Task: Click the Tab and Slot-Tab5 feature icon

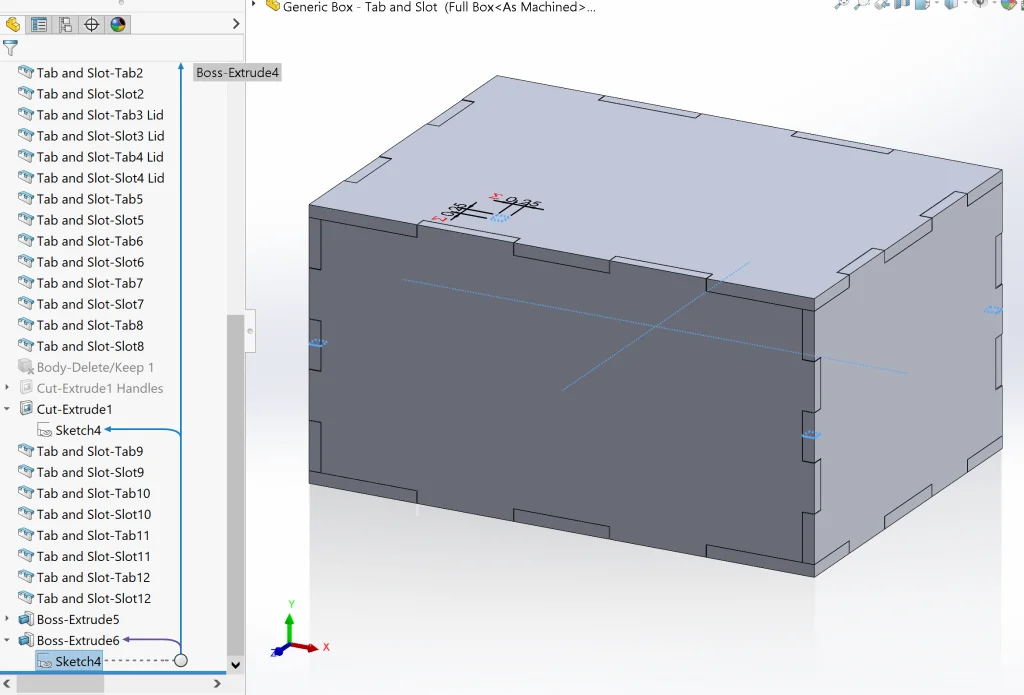Action: point(25,199)
